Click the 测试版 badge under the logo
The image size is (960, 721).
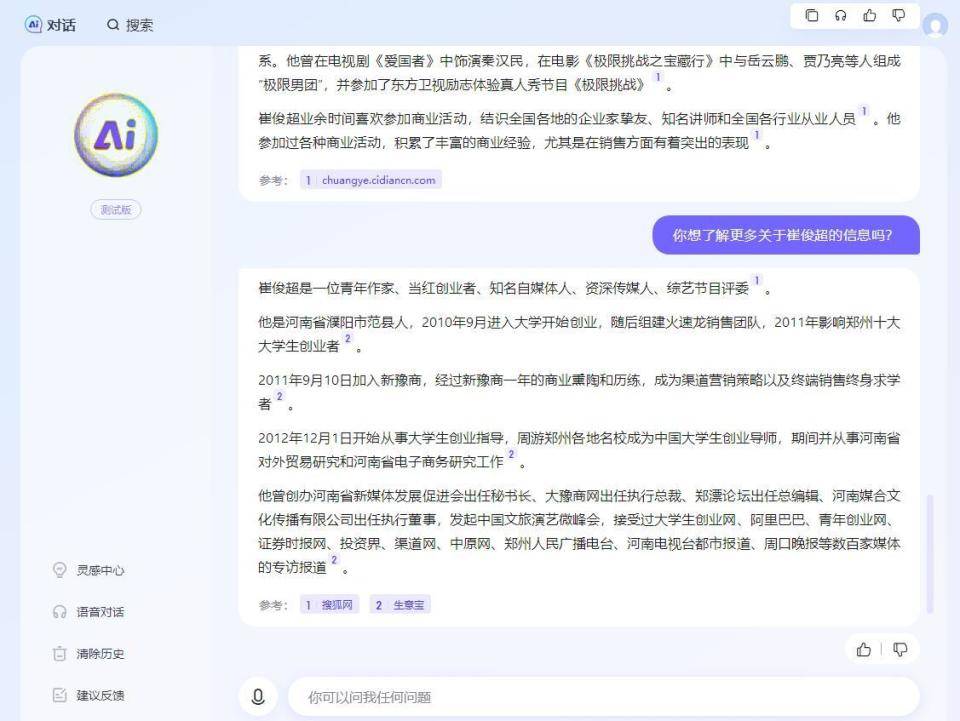(x=116, y=209)
